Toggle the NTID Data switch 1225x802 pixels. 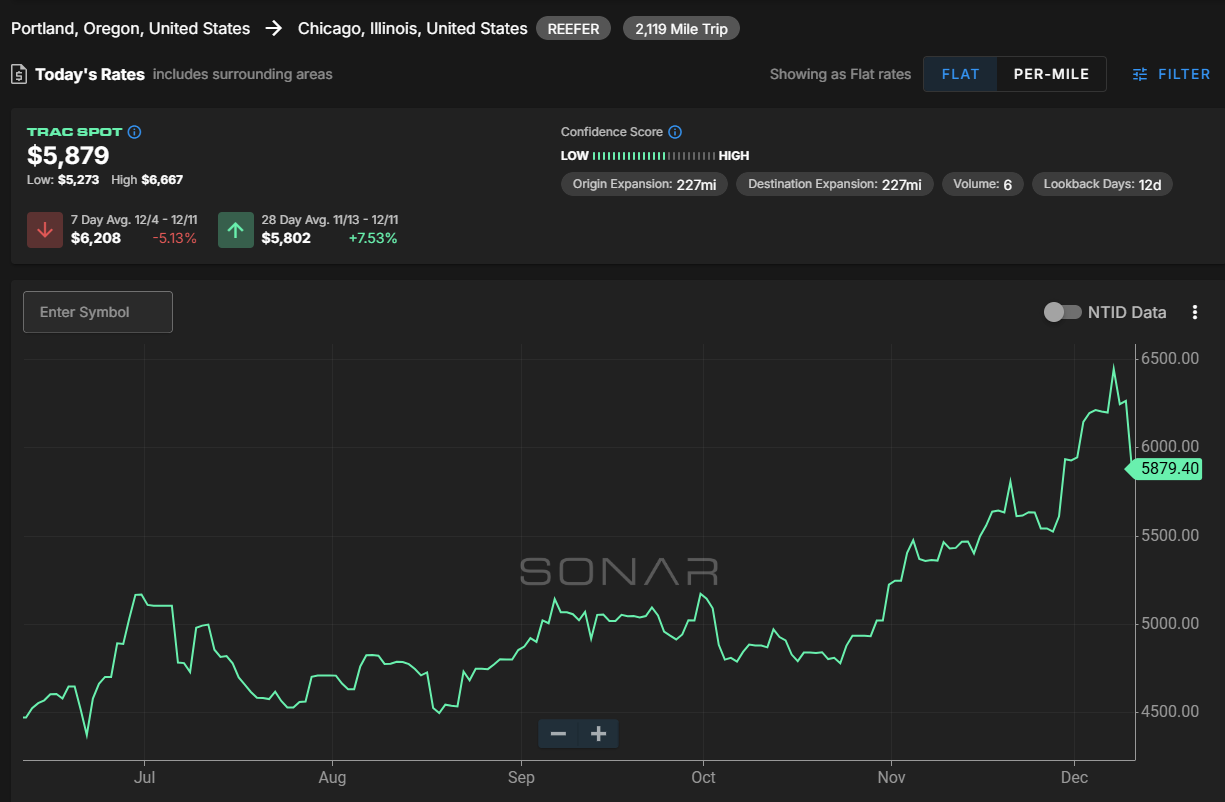click(1062, 312)
